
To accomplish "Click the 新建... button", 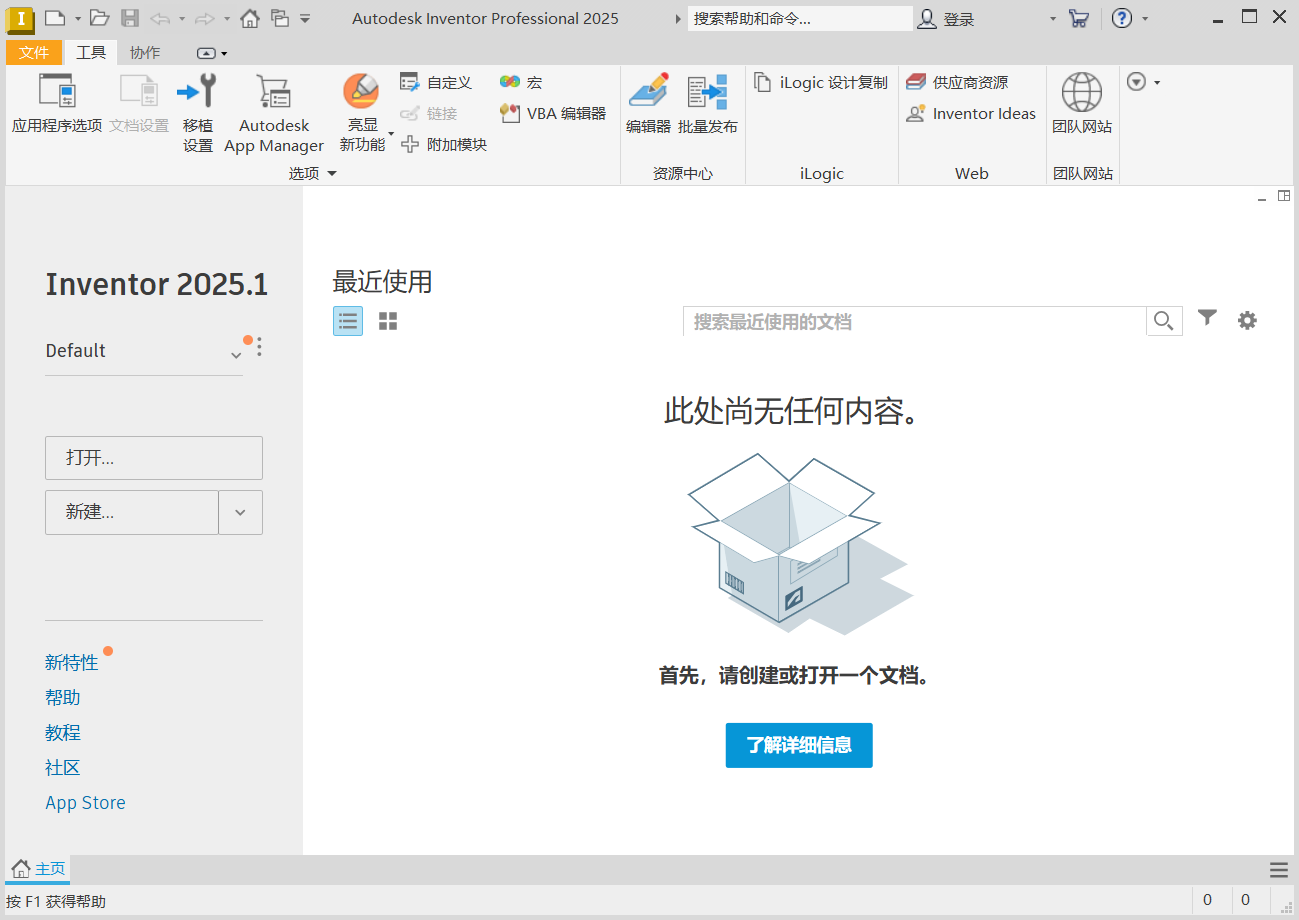I will 132,512.
